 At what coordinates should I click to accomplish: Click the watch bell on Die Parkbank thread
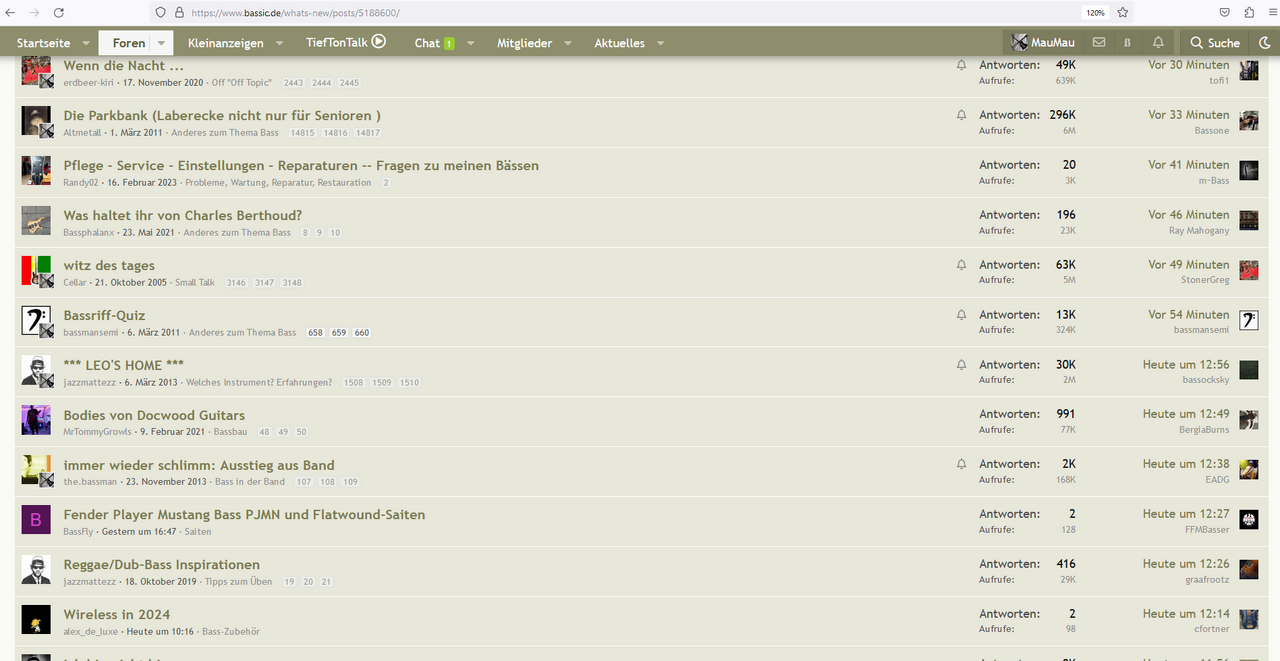coord(961,115)
